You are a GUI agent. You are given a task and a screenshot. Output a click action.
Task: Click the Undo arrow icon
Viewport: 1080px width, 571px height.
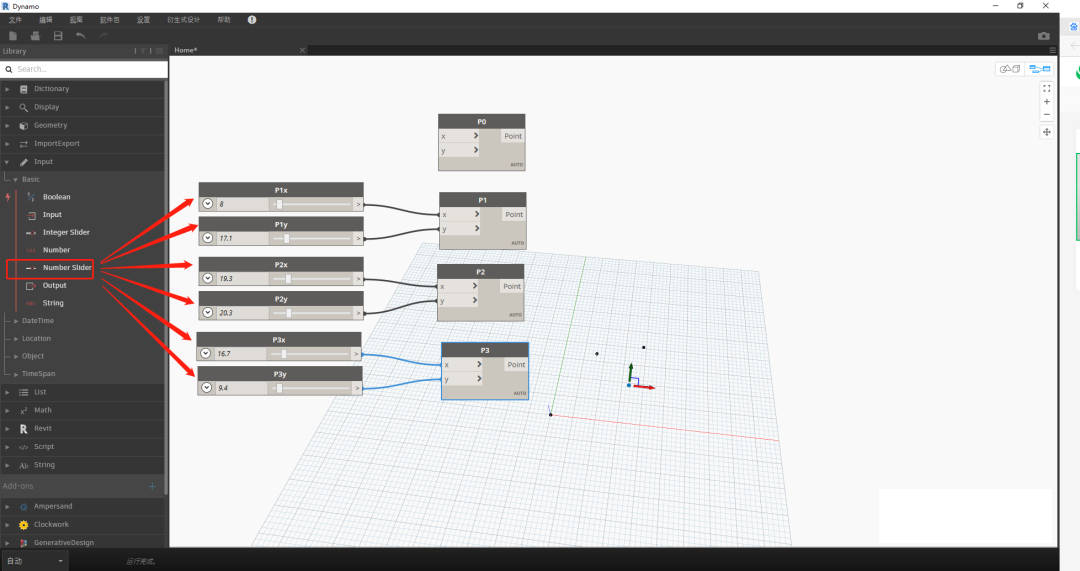[x=81, y=36]
